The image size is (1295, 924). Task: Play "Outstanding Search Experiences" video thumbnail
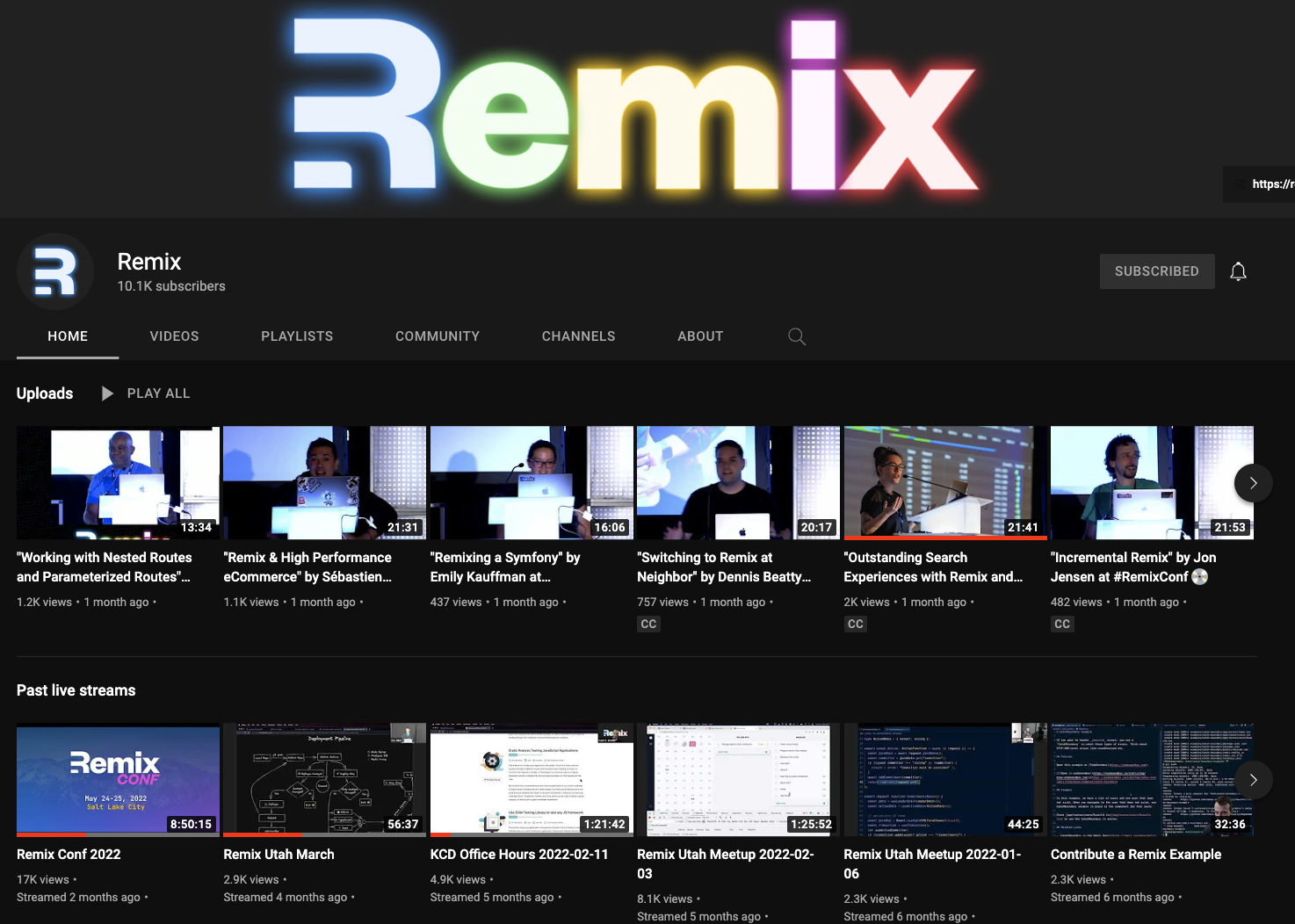945,483
